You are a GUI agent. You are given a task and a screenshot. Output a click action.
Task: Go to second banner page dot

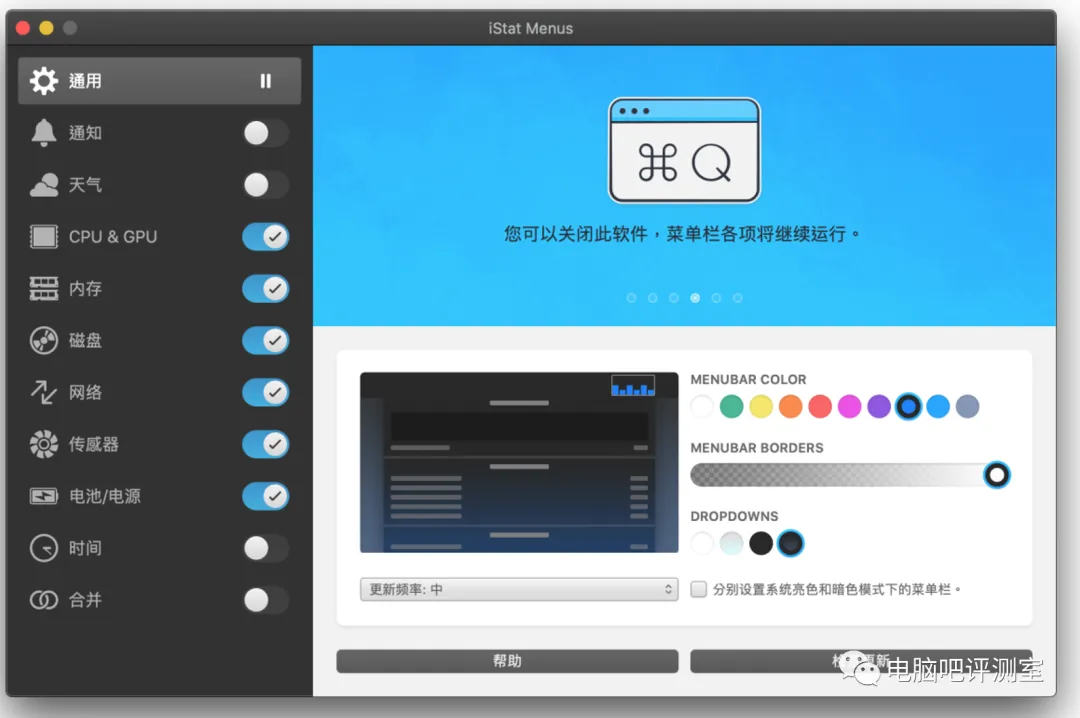click(653, 298)
